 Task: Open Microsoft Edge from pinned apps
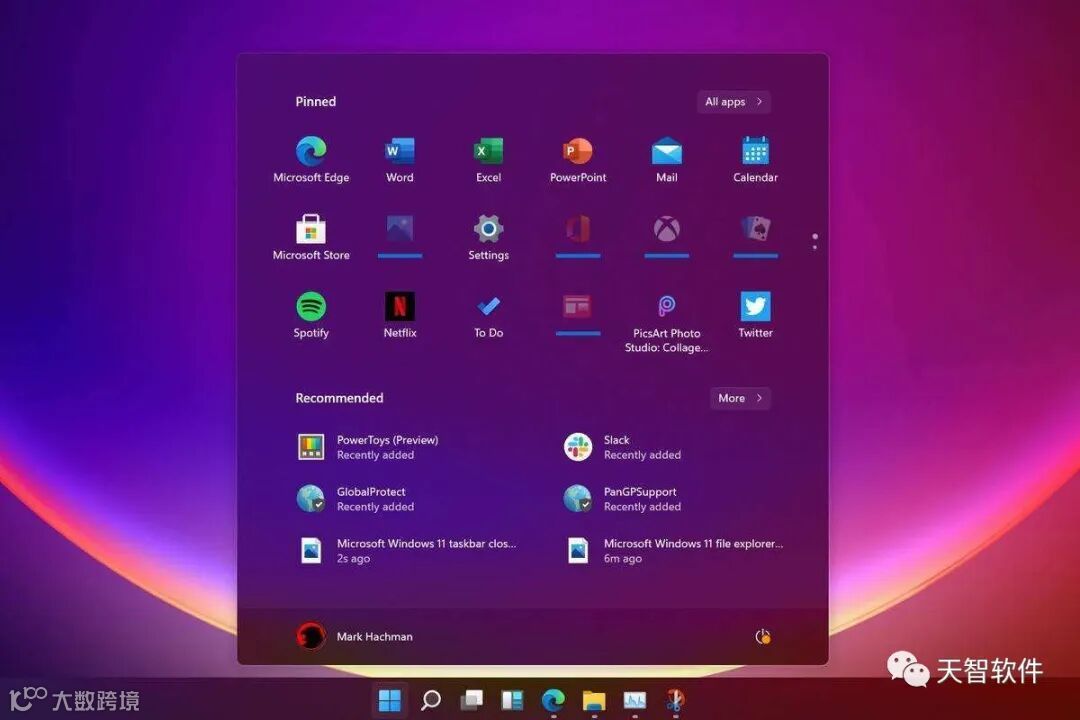click(311, 160)
